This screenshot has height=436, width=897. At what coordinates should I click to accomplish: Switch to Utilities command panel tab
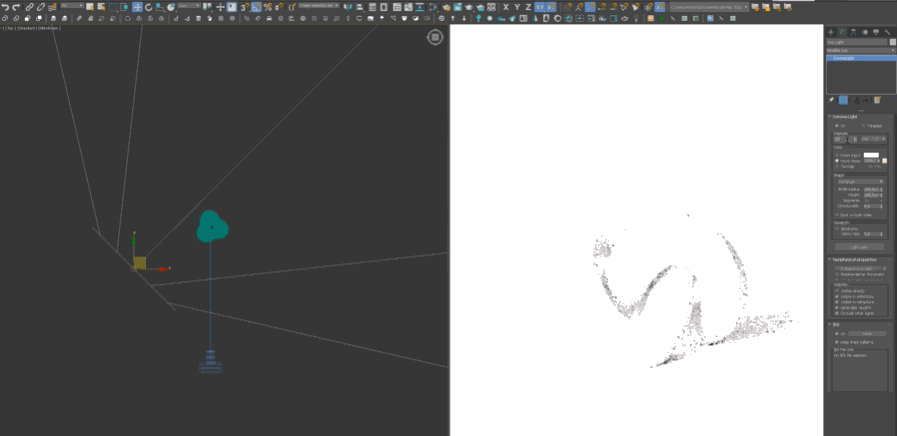click(x=888, y=31)
